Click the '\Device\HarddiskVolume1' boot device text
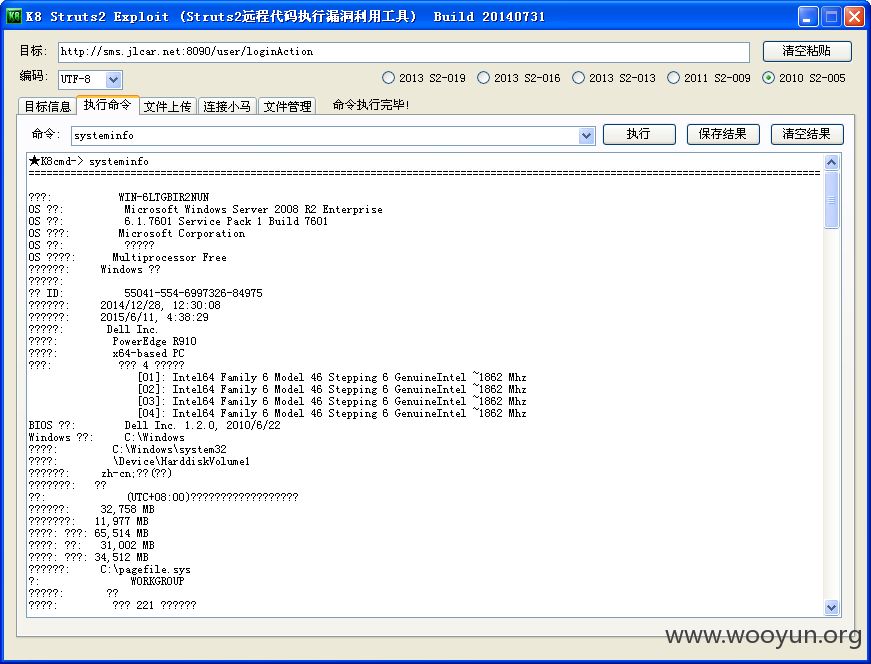The width and height of the screenshot is (871, 664). pos(181,461)
